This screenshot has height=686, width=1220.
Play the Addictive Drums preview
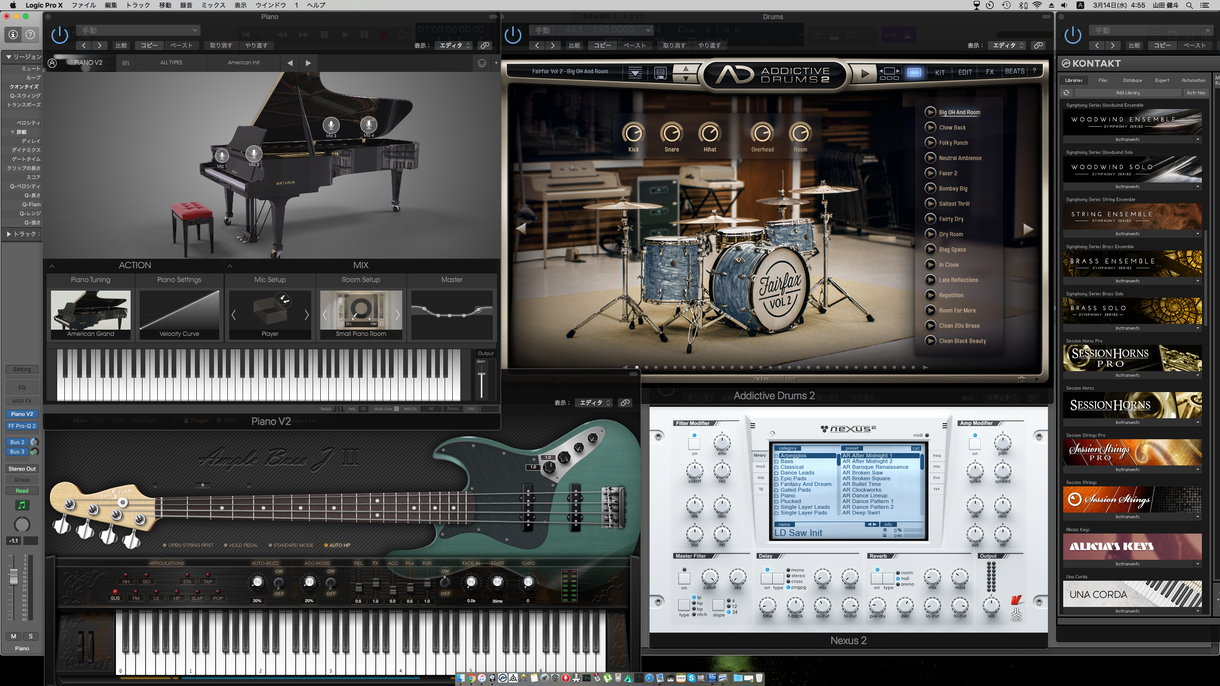point(864,73)
